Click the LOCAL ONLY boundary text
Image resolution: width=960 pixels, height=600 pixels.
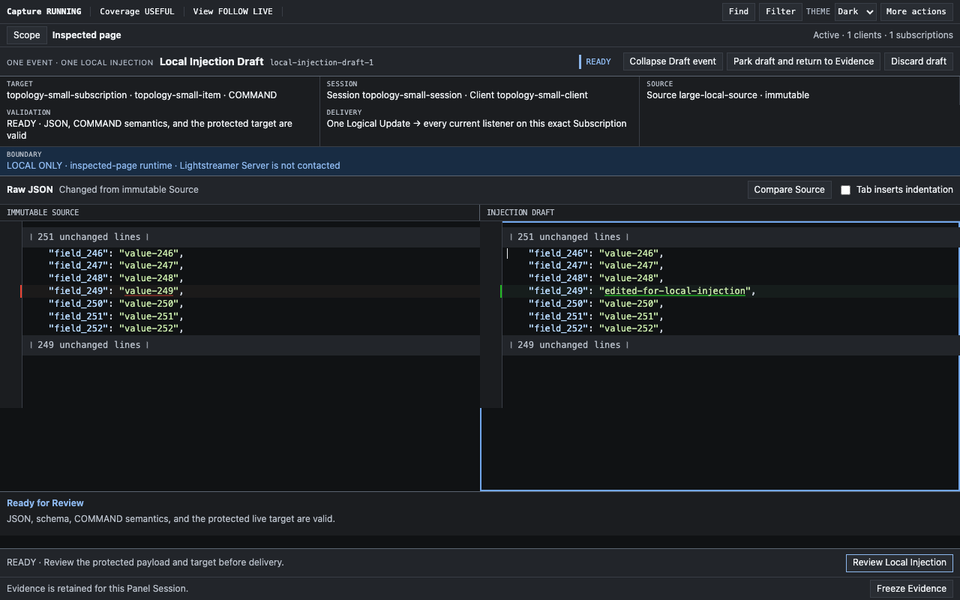(x=173, y=166)
